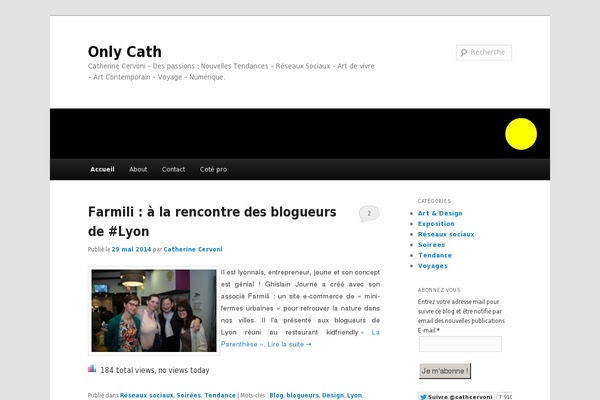Click Tendance under Publié dans
Viewport: 600px width, 400px height.
point(220,395)
